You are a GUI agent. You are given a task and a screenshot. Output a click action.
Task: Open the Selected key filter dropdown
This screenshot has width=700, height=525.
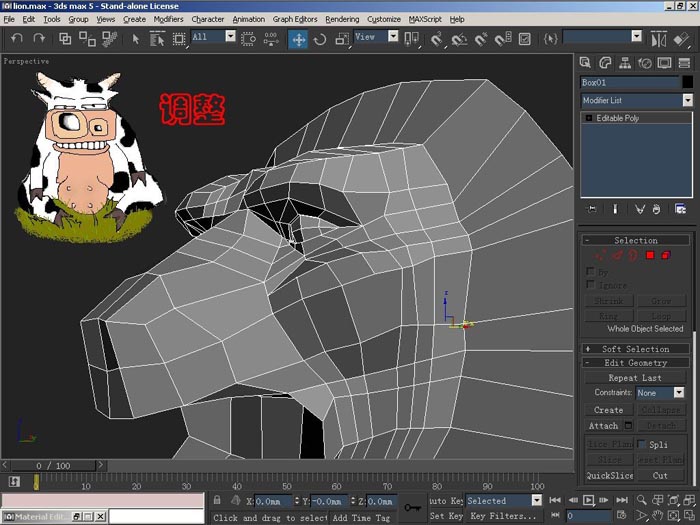tap(537, 500)
